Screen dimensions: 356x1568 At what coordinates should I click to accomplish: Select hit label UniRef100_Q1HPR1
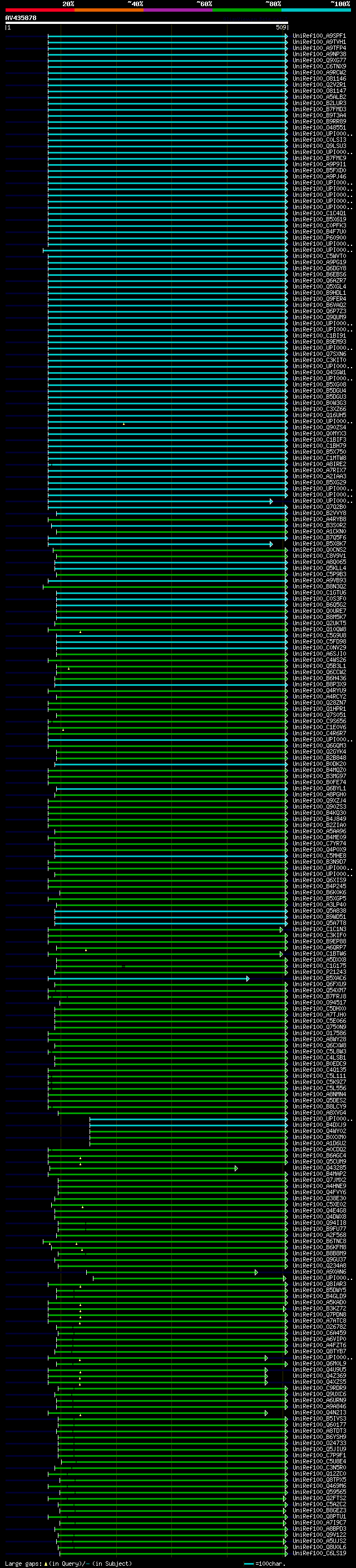point(319,709)
